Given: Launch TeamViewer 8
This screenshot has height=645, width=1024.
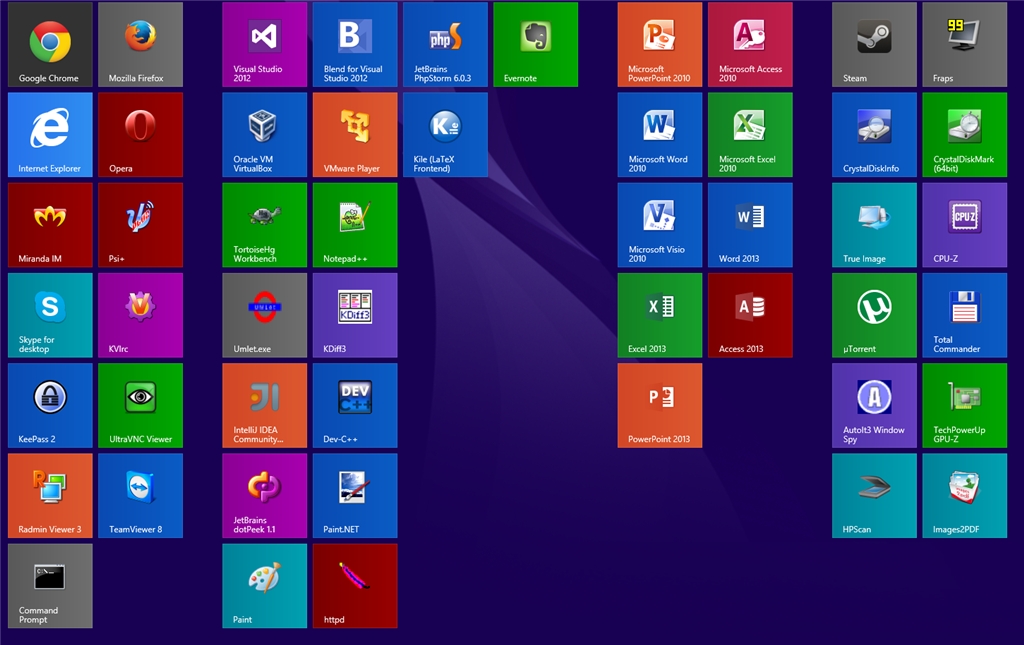Looking at the screenshot, I should pos(140,495).
